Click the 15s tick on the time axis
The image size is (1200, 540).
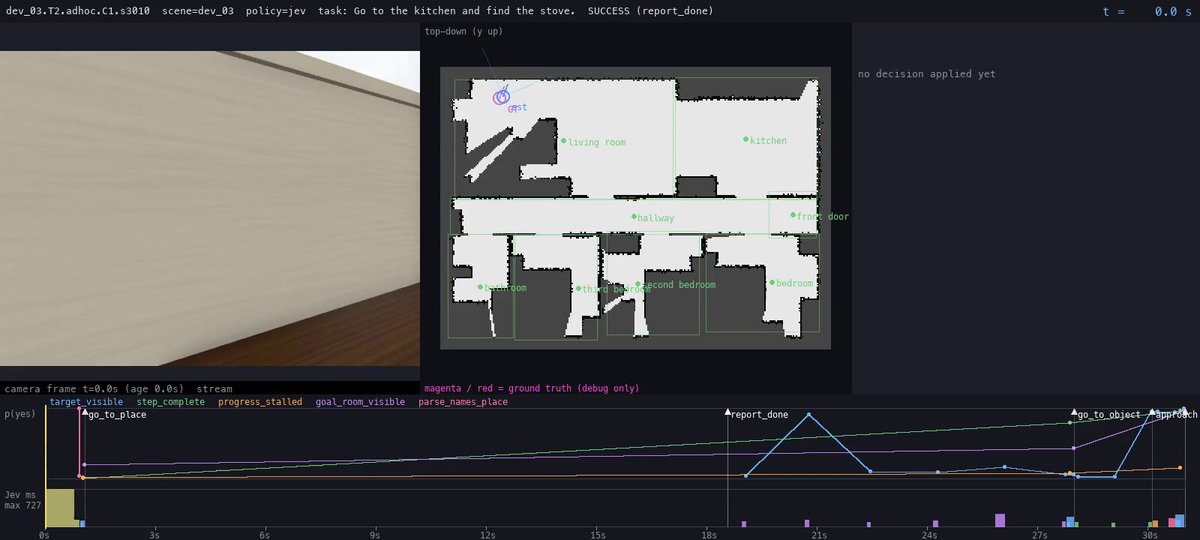pos(597,534)
